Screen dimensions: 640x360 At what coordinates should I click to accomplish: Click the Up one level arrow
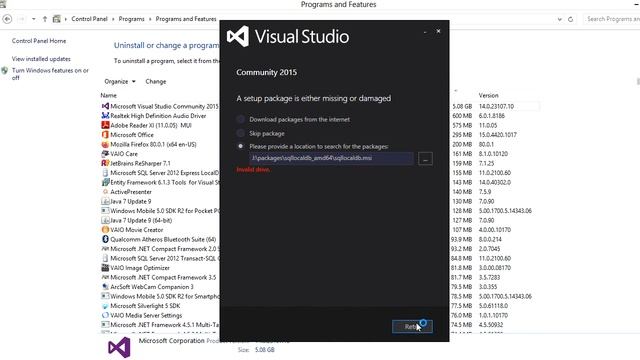(x=45, y=19)
